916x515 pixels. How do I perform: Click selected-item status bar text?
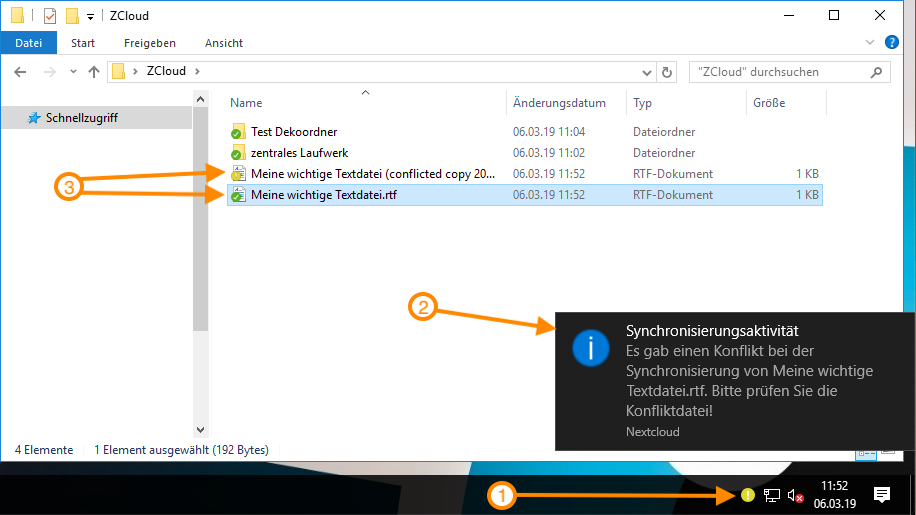(x=181, y=450)
